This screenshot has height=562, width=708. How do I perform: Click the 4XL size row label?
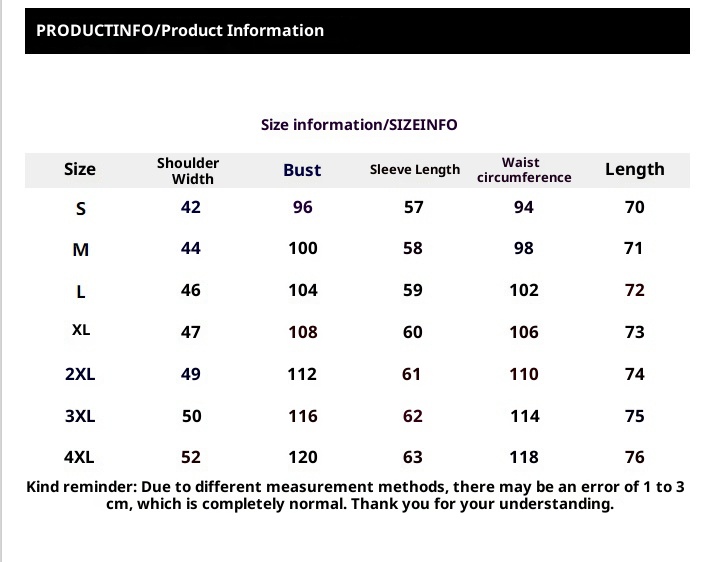79,457
